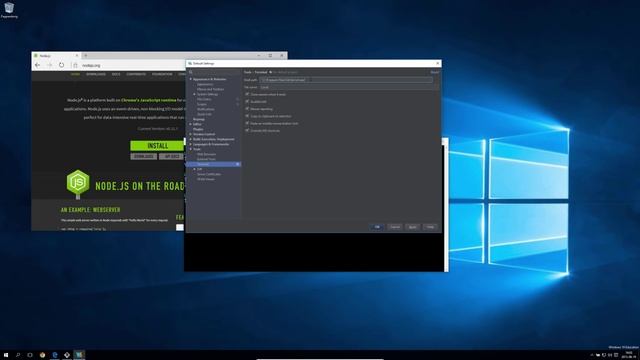Open Keymap settings

tap(199, 119)
